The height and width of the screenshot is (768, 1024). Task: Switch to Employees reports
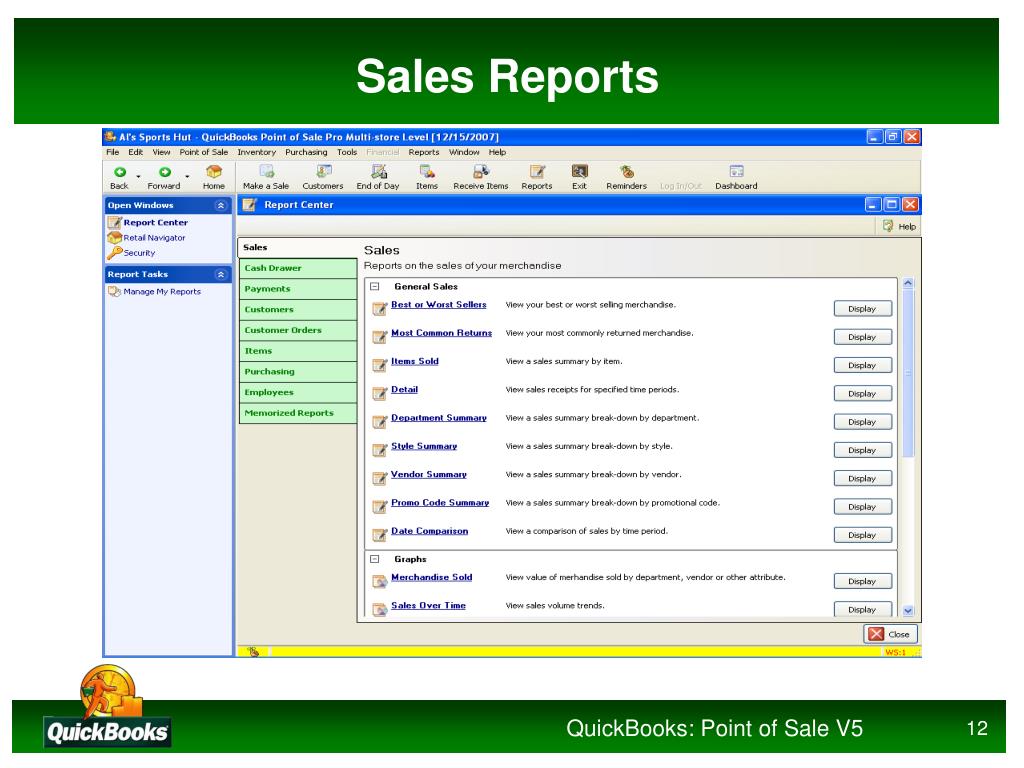[x=298, y=392]
